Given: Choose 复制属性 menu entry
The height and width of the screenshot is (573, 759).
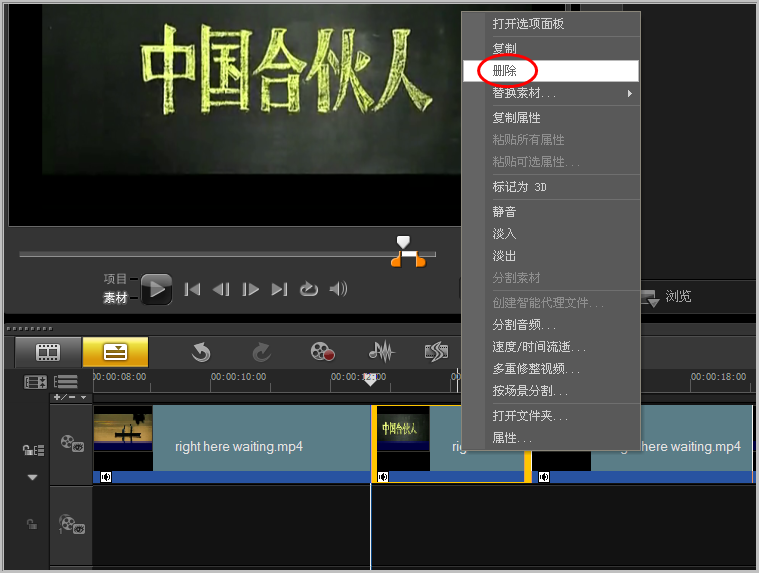Looking at the screenshot, I should pyautogui.click(x=551, y=118).
